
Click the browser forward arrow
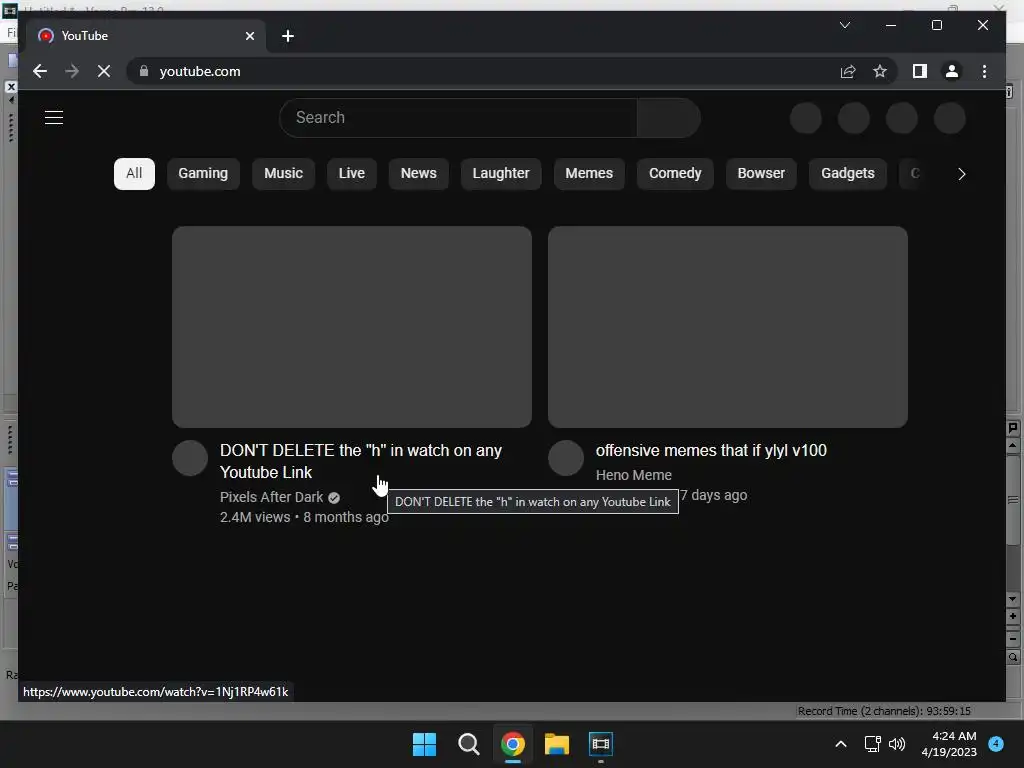(x=72, y=71)
